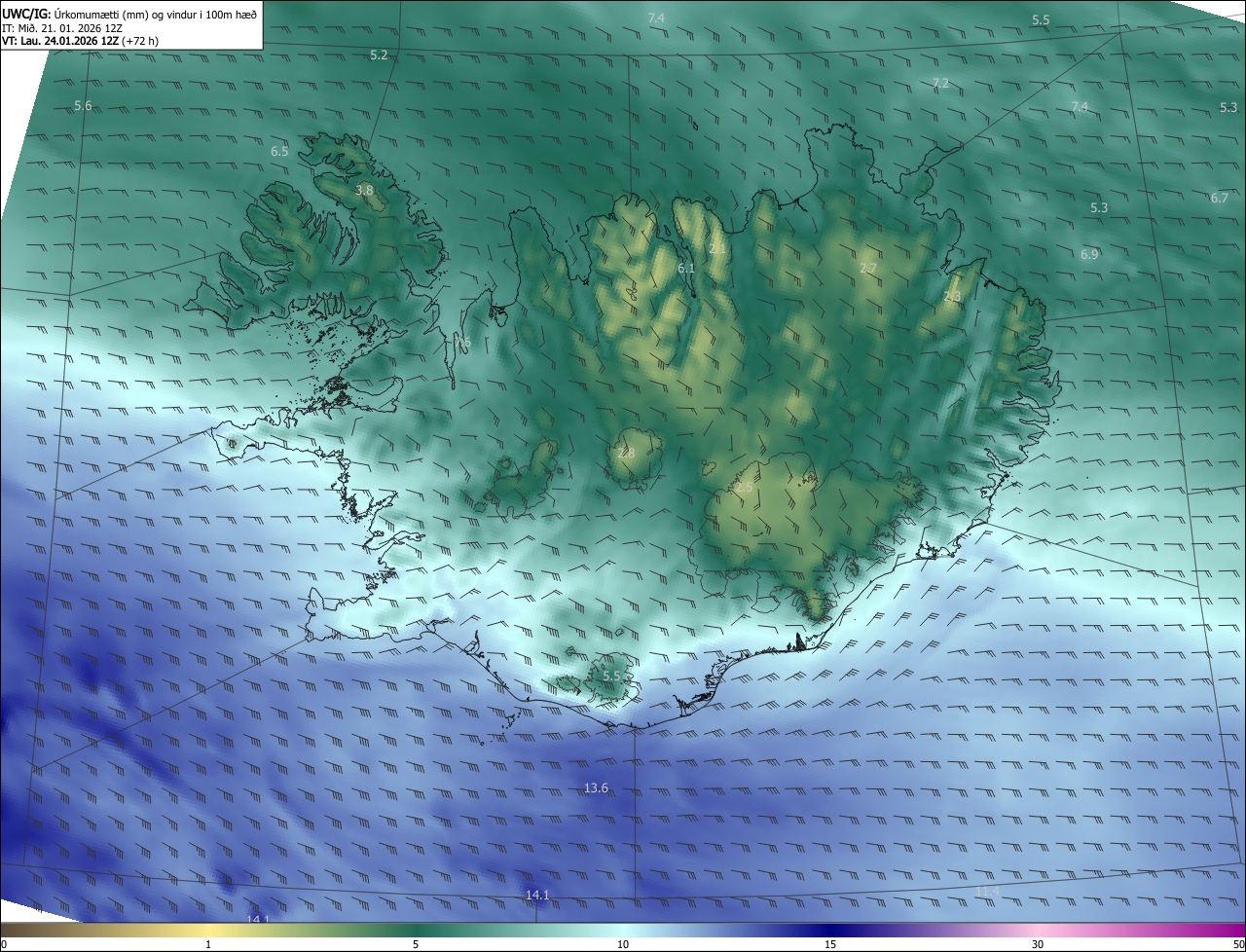Select the 6.7 value label
This screenshot has width=1246, height=952.
coord(1219,199)
